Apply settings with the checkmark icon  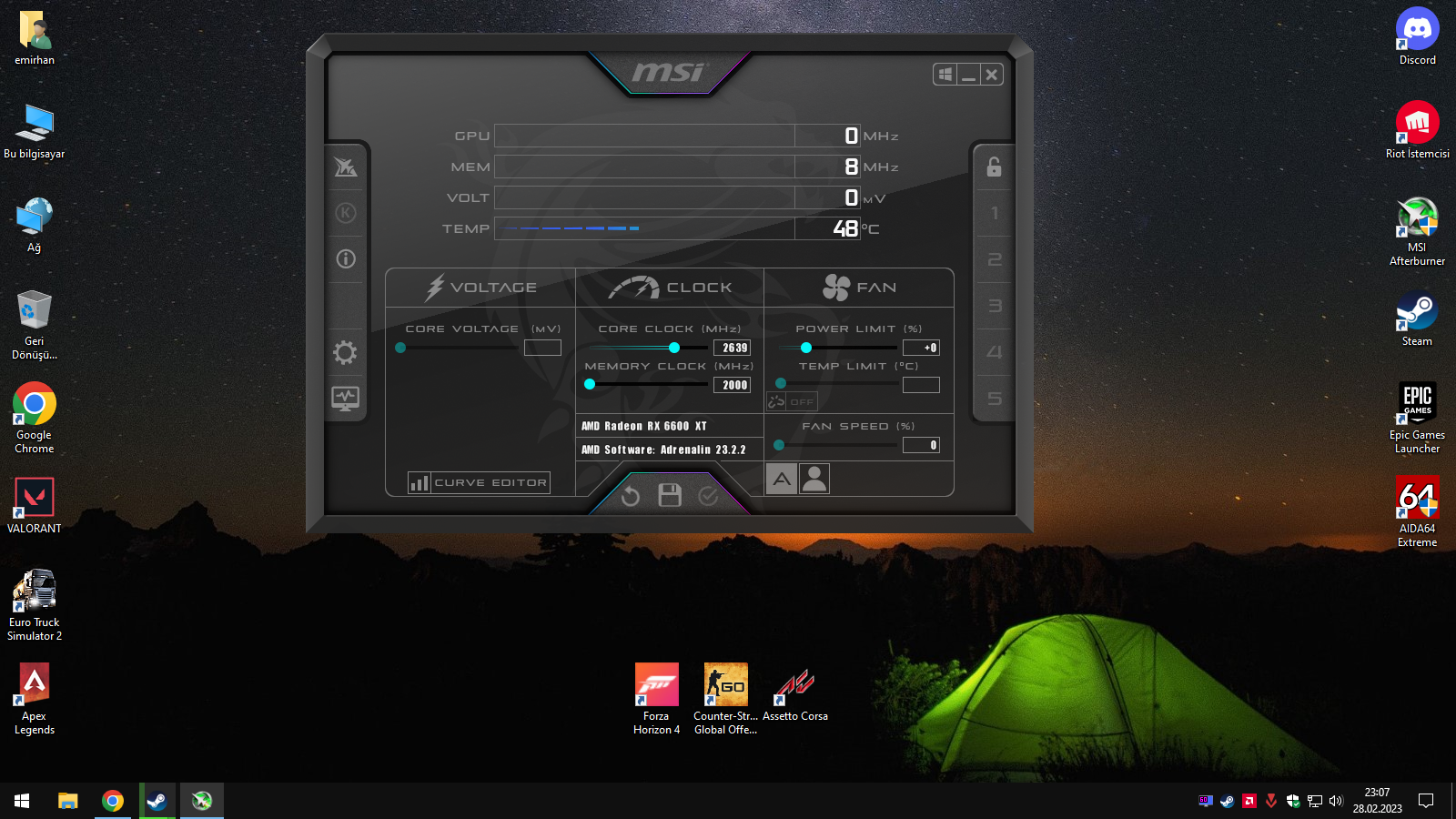[x=708, y=496]
